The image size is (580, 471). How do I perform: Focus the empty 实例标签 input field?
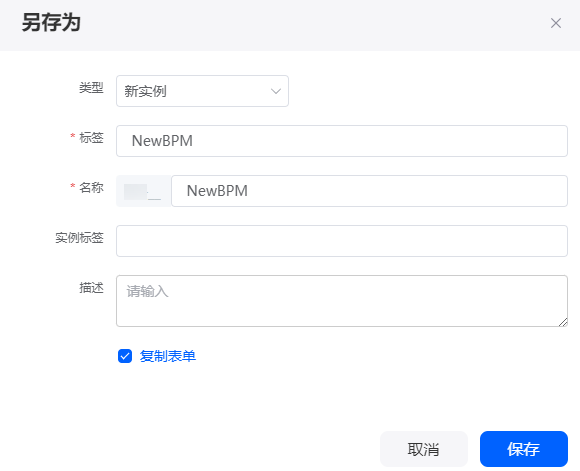(342, 241)
